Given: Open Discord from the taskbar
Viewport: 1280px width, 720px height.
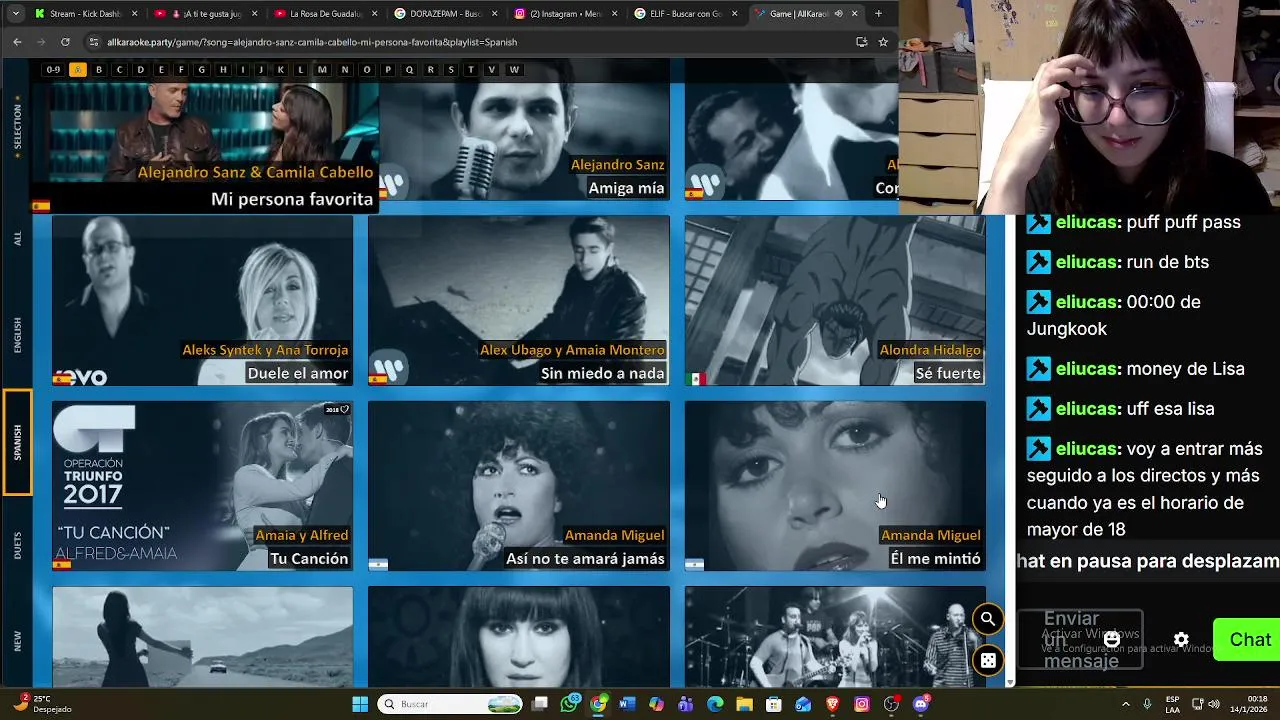Looking at the screenshot, I should point(920,704).
